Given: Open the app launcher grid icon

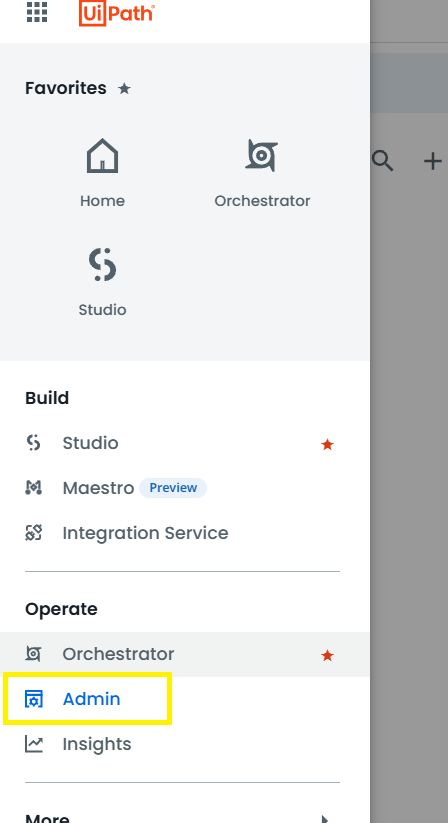Looking at the screenshot, I should tap(37, 12).
